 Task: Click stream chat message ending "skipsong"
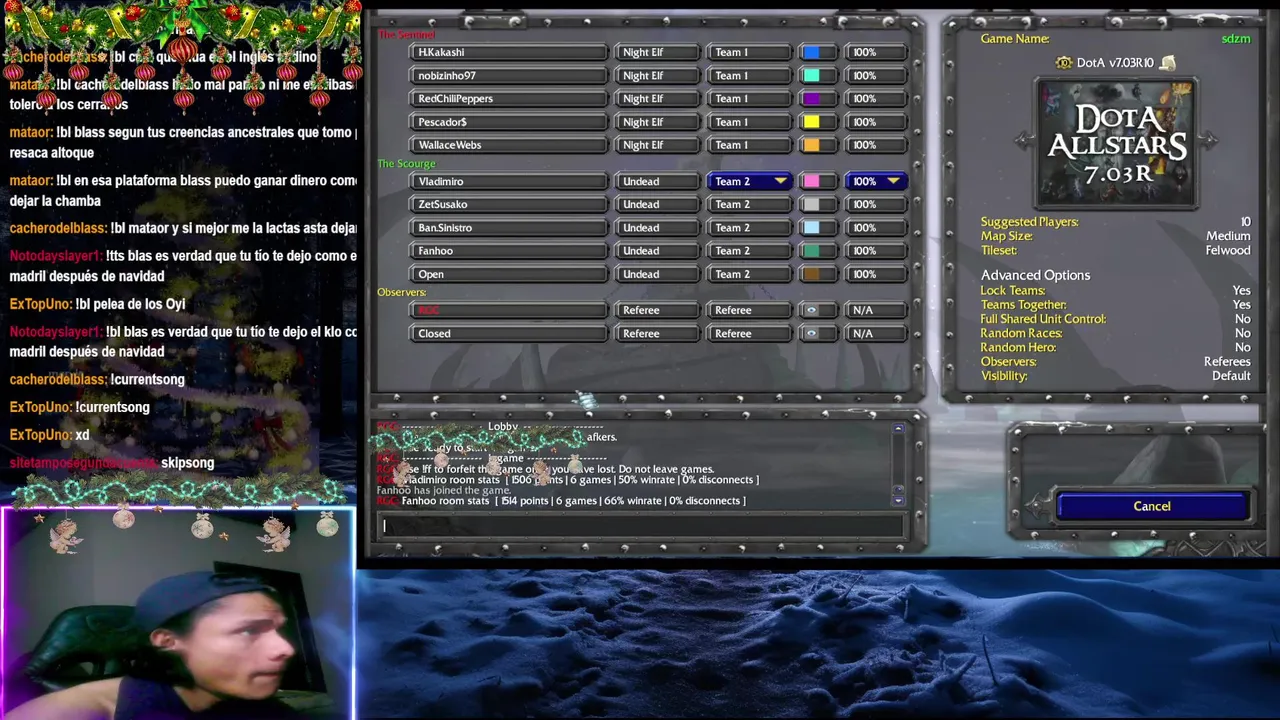click(x=111, y=463)
